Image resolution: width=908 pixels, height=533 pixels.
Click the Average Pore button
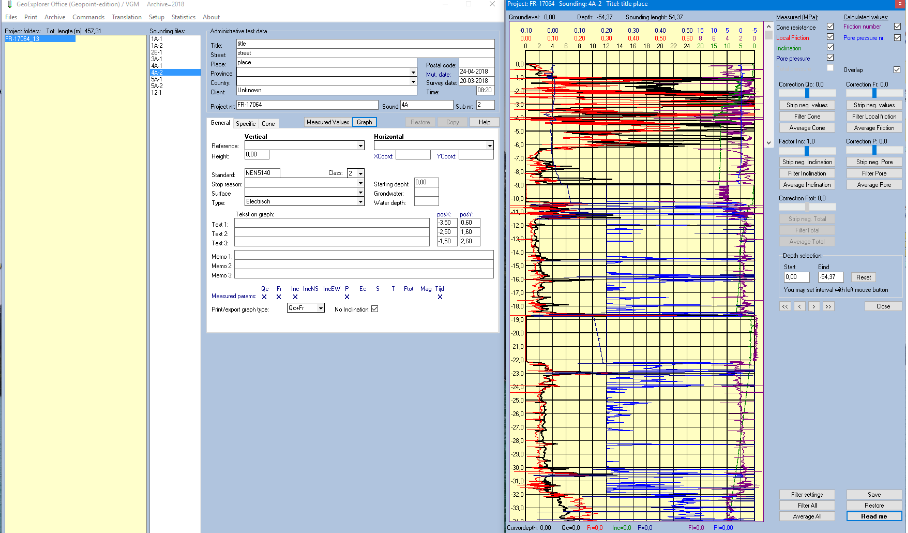pyautogui.click(x=874, y=185)
